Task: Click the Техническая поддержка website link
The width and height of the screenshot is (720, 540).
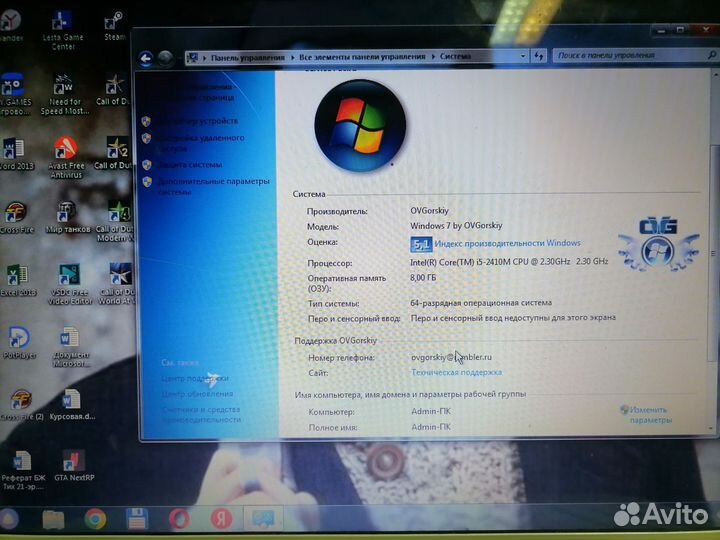Action: pos(456,372)
